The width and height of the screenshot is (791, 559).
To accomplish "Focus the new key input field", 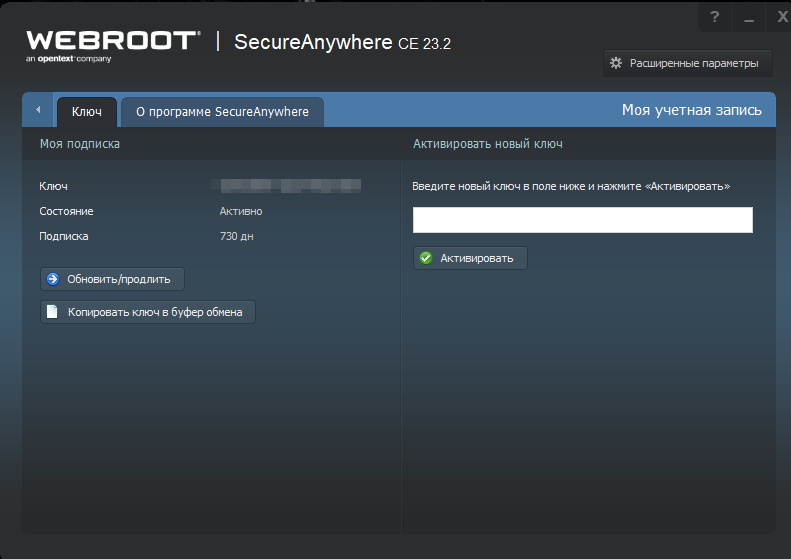I will 582,220.
